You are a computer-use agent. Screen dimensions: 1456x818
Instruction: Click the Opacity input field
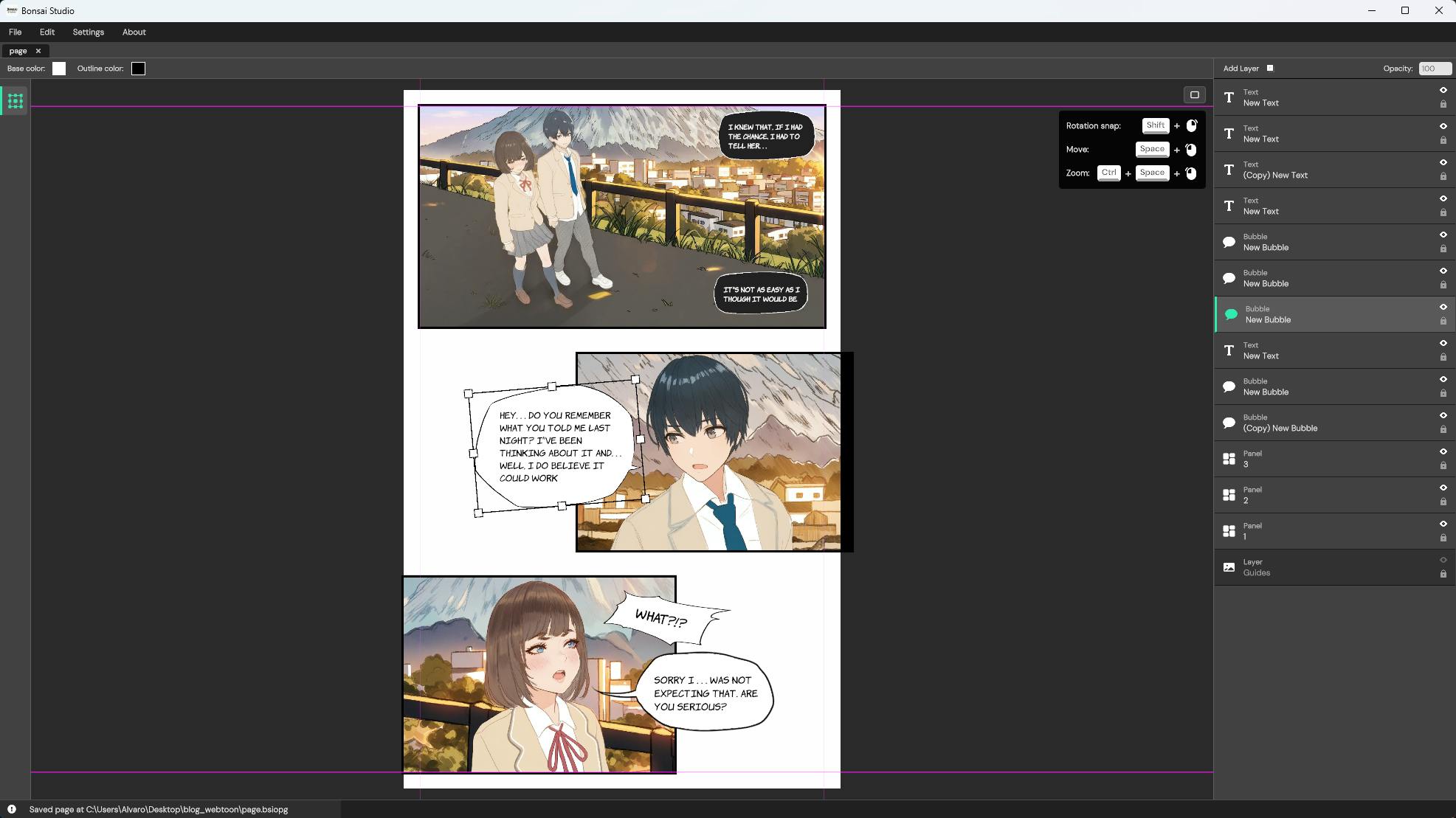click(1435, 69)
